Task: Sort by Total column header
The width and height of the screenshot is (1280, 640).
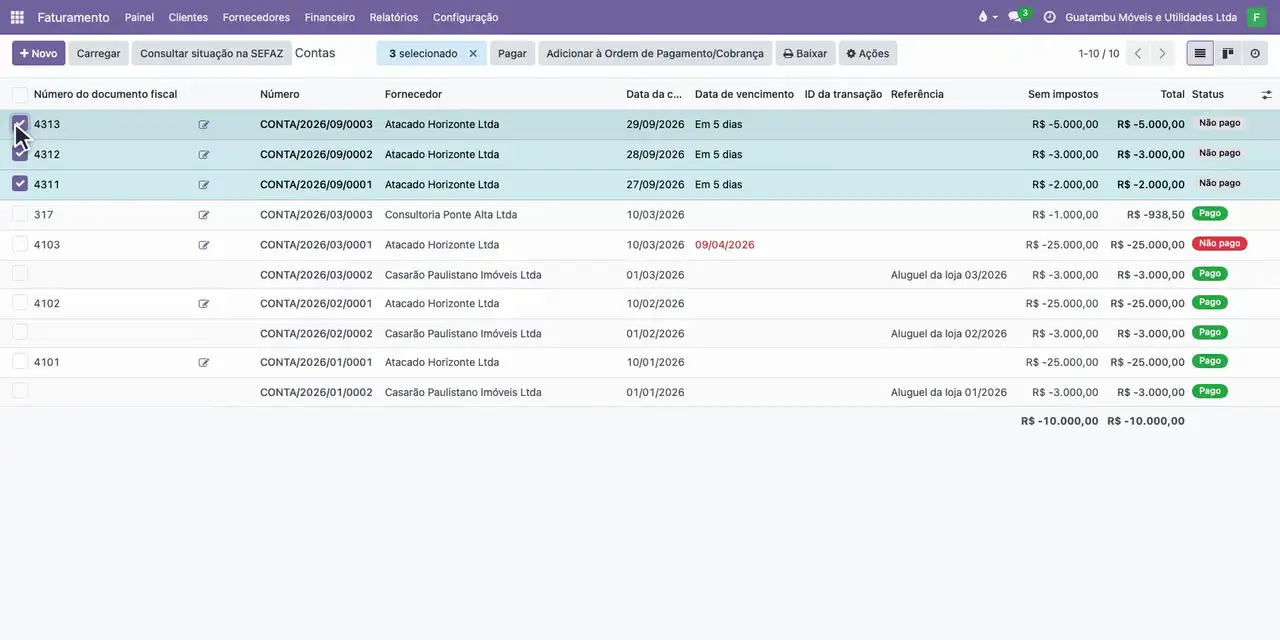Action: [x=1172, y=94]
